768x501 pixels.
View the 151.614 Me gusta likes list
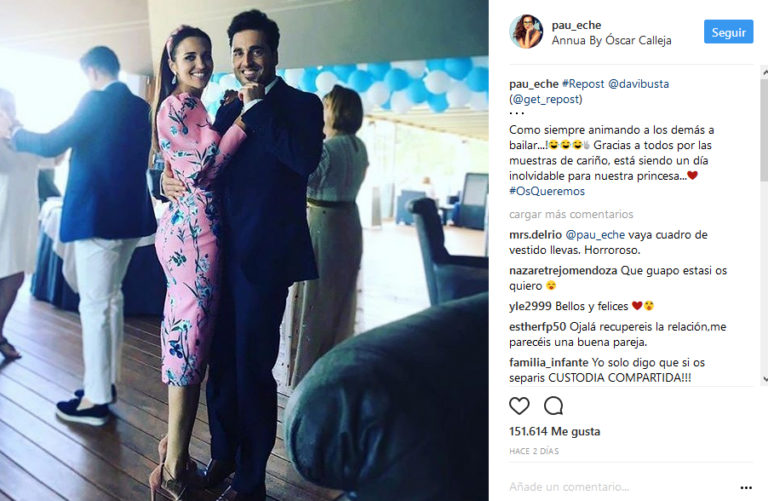pos(554,431)
